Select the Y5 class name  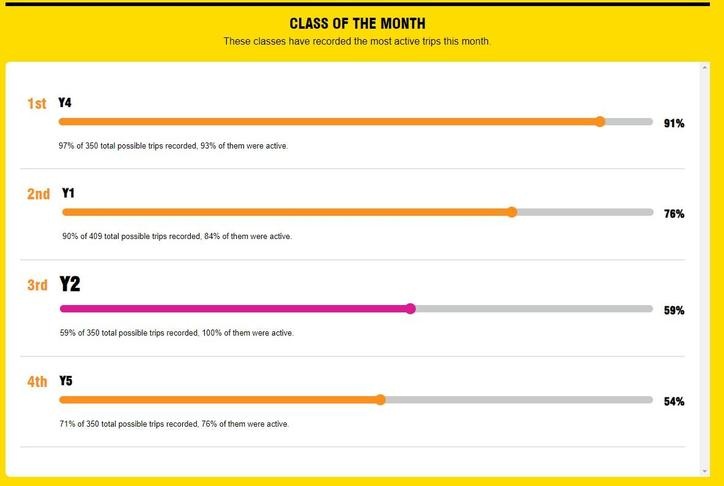coord(66,381)
